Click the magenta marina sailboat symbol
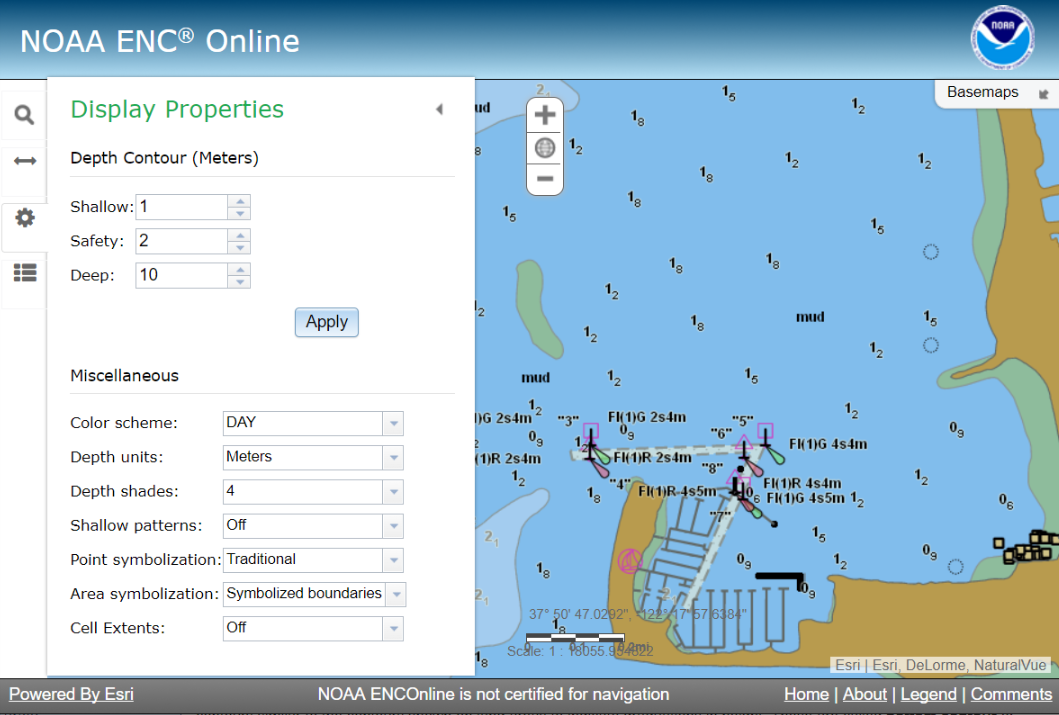Image resolution: width=1059 pixels, height=715 pixels. point(630,560)
